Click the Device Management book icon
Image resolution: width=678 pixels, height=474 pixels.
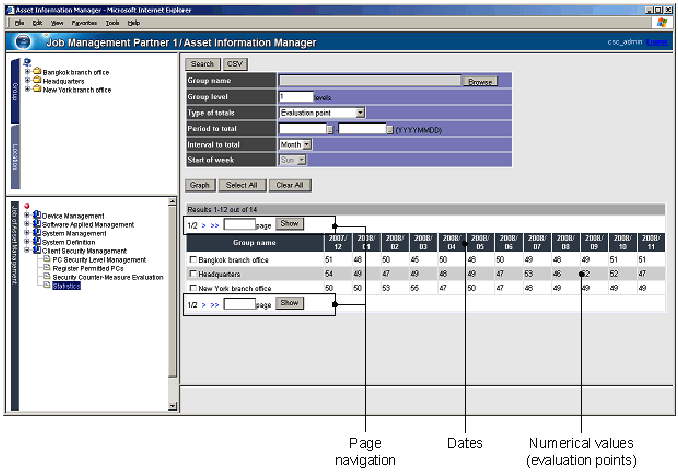(37, 215)
